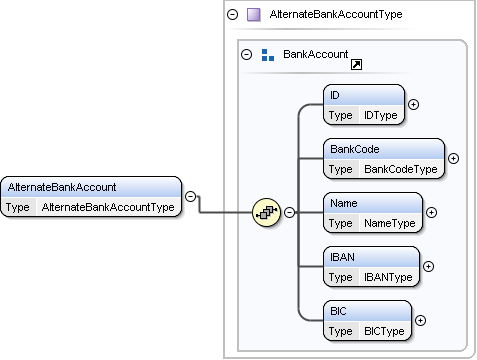Image resolution: width=477 pixels, height=360 pixels.
Task: Click the BankAccount group label
Action: pos(315,54)
